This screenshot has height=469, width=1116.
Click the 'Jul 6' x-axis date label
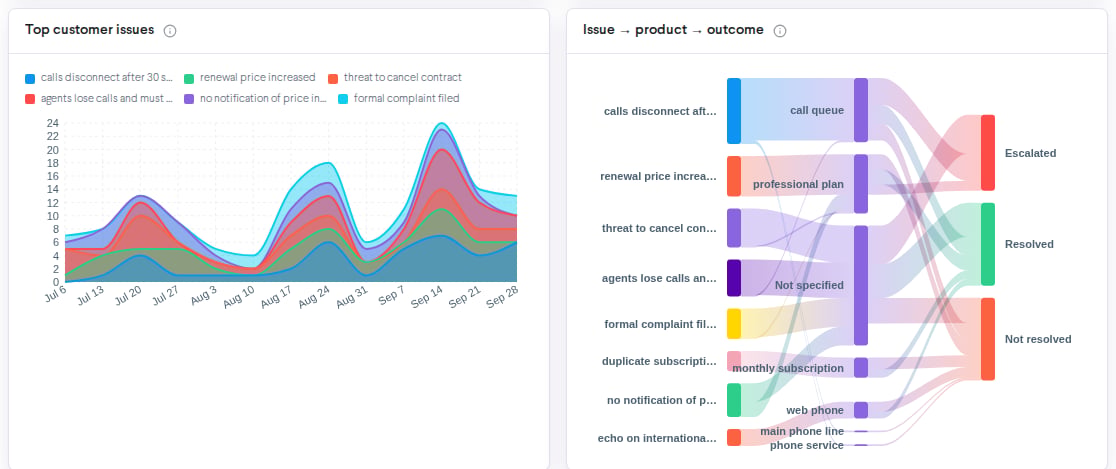click(56, 294)
